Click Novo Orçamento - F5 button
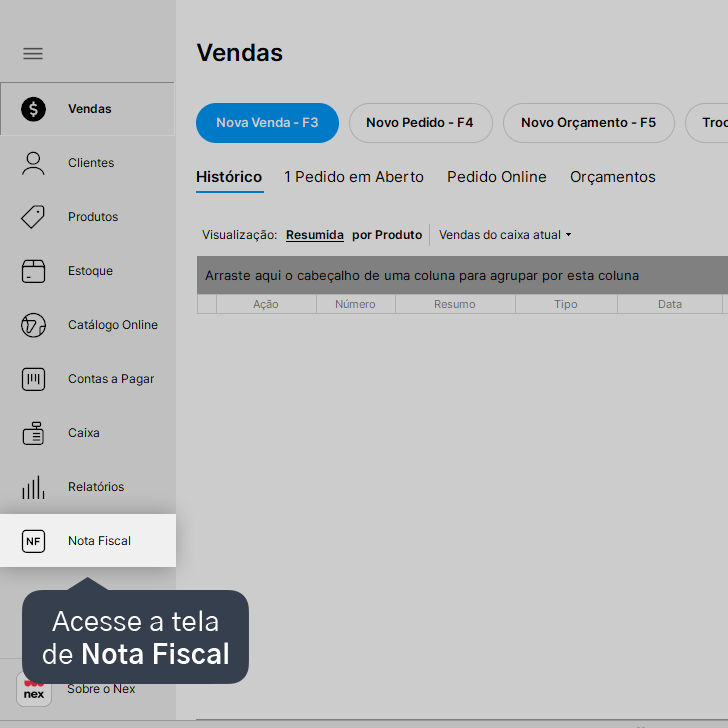This screenshot has width=728, height=728. tap(589, 123)
